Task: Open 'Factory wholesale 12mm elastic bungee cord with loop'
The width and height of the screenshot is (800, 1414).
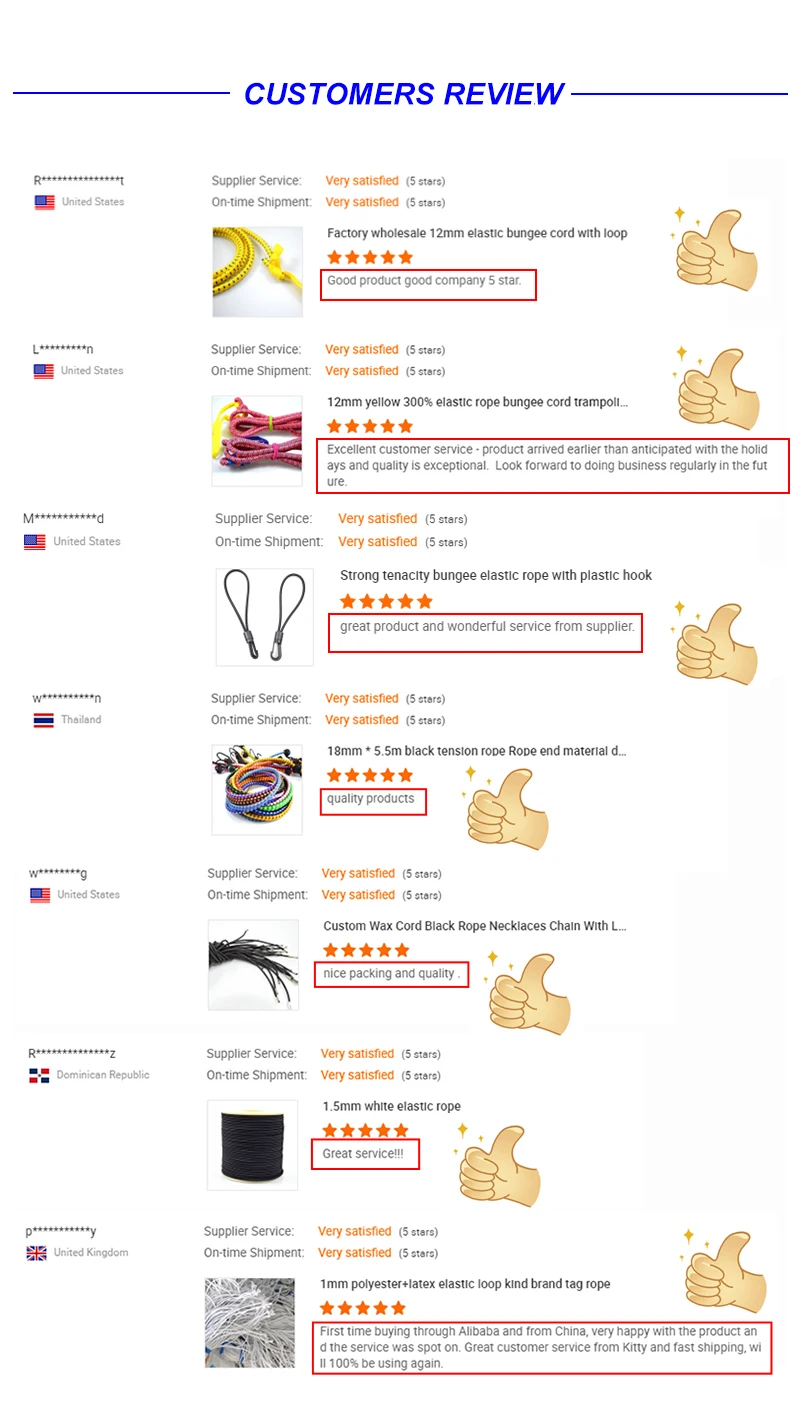Action: coord(477,233)
